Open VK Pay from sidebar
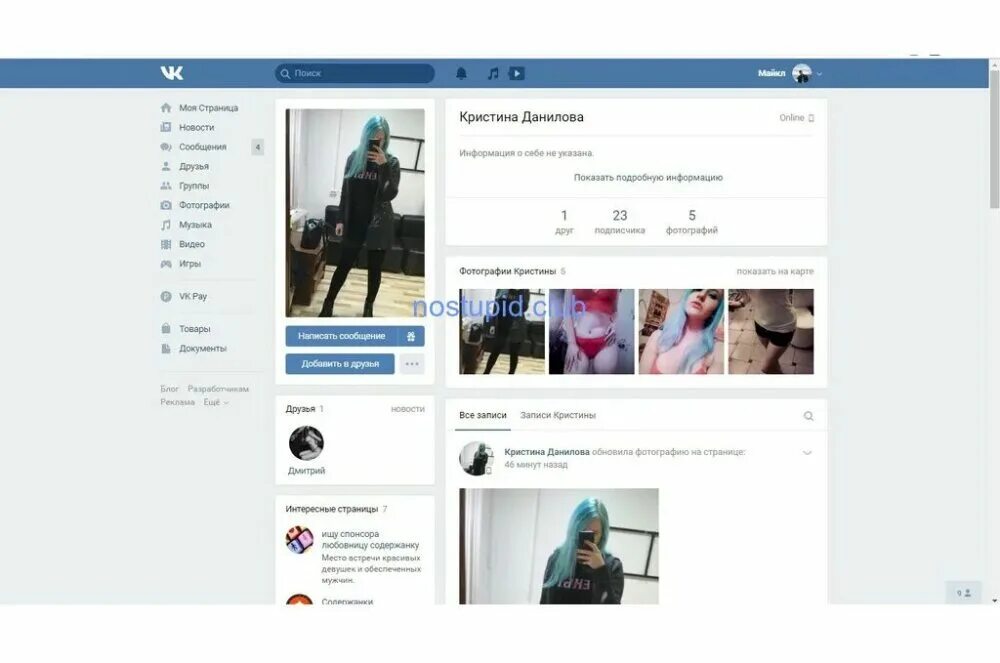 pos(192,296)
